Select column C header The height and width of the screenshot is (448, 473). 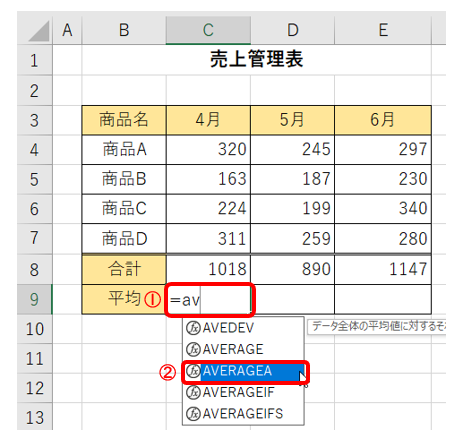(x=208, y=30)
